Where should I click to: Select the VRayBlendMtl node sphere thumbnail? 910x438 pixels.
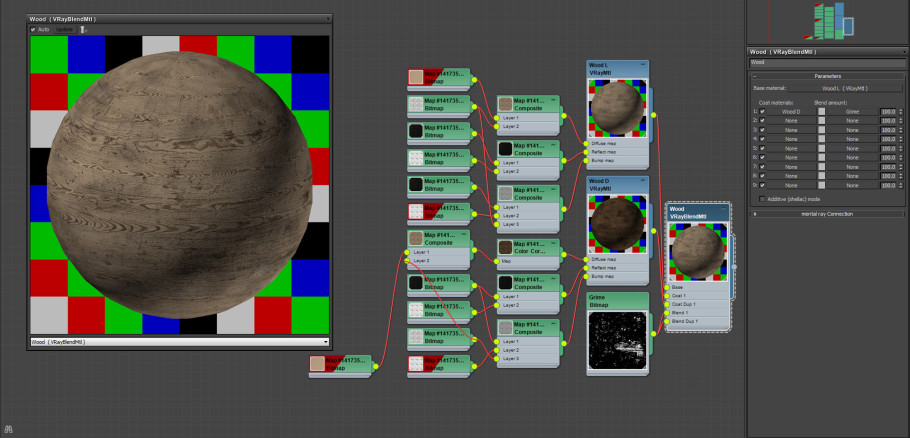click(698, 252)
